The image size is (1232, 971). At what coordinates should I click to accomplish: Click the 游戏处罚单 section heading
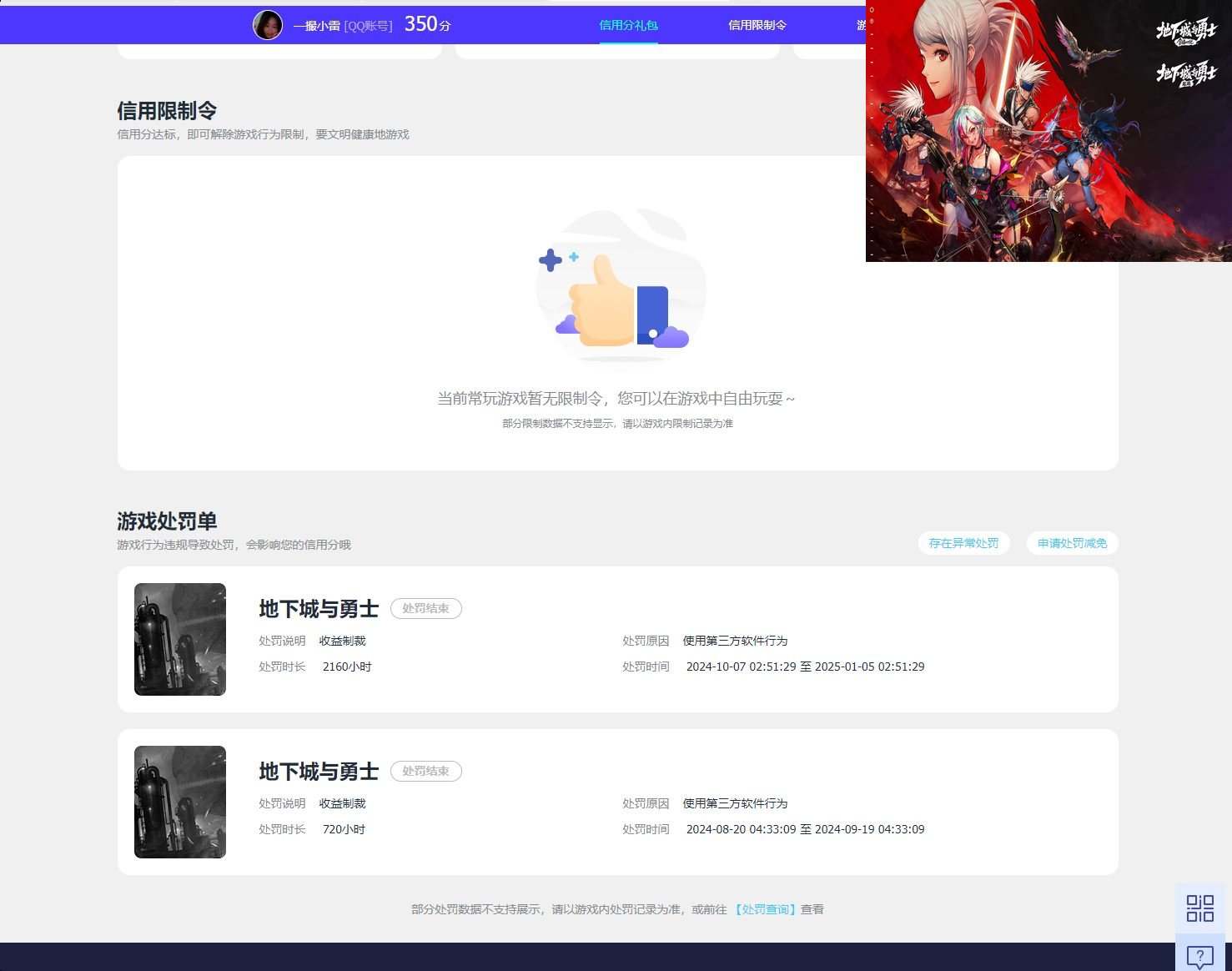167,521
